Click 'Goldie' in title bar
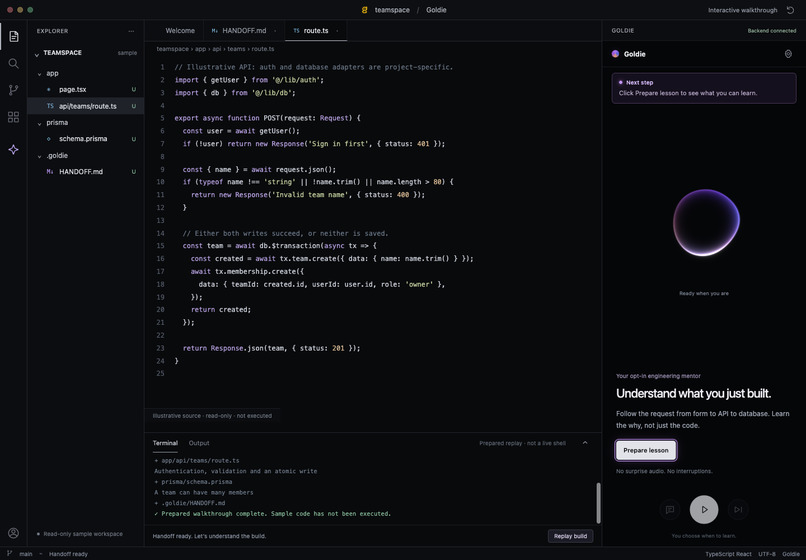 [x=436, y=10]
